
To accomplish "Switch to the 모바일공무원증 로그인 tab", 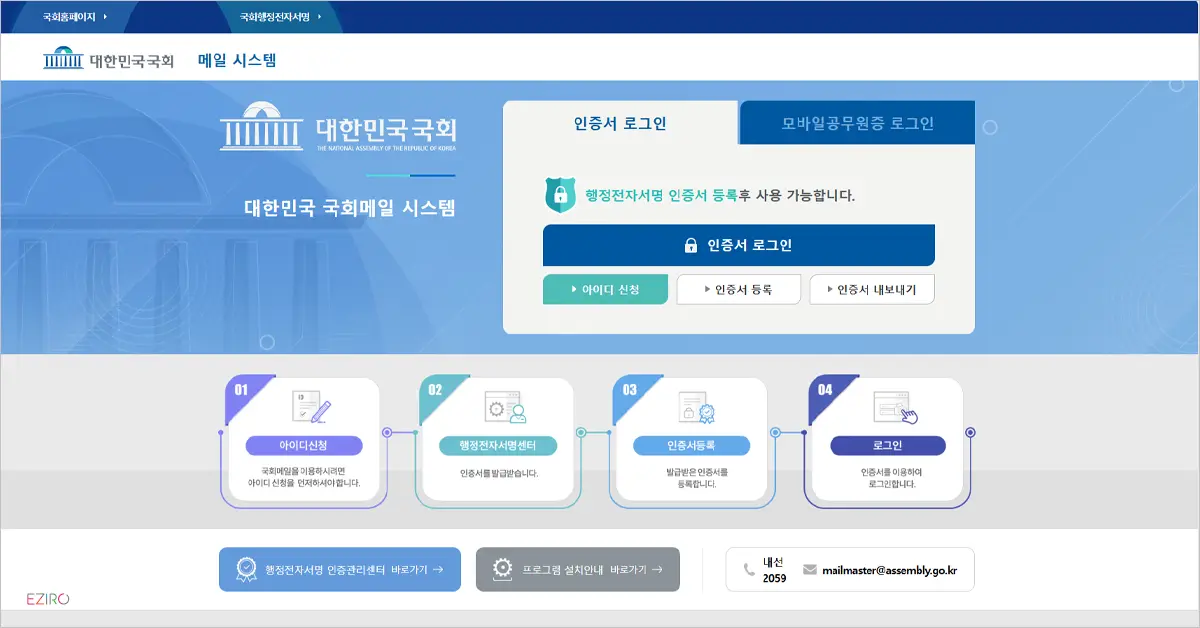I will tap(855, 122).
